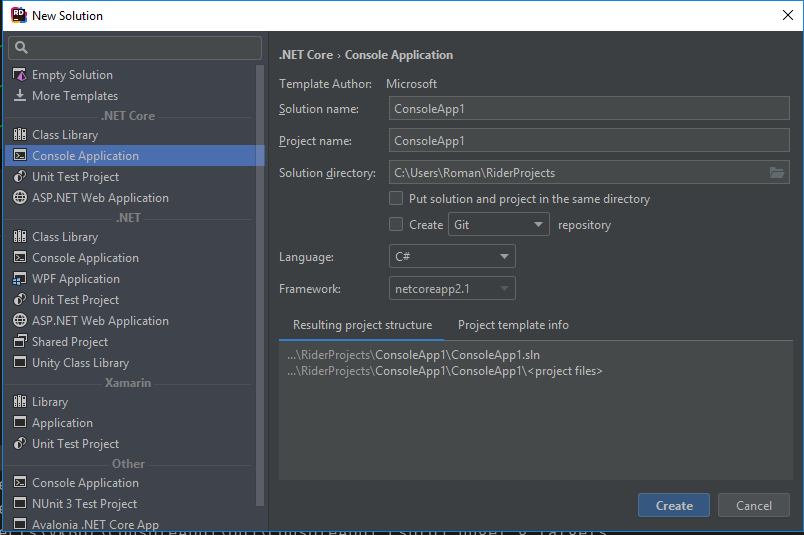Click the More Templates download icon
804x535 pixels.
click(20, 96)
